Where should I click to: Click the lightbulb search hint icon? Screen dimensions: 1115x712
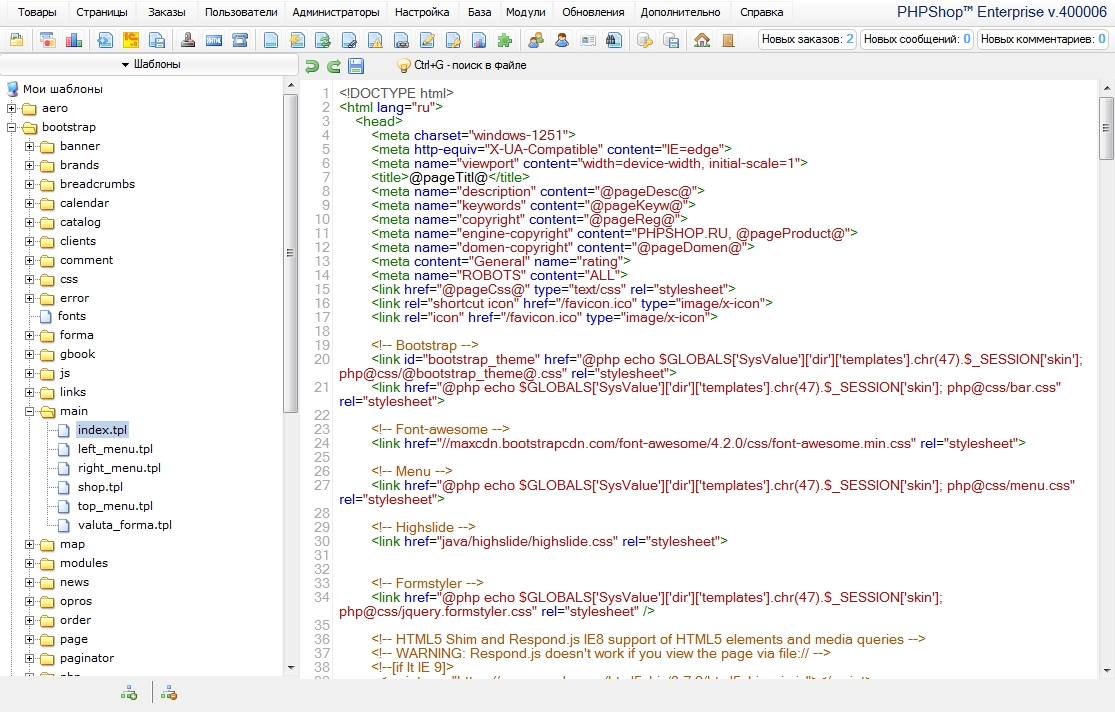tap(403, 65)
